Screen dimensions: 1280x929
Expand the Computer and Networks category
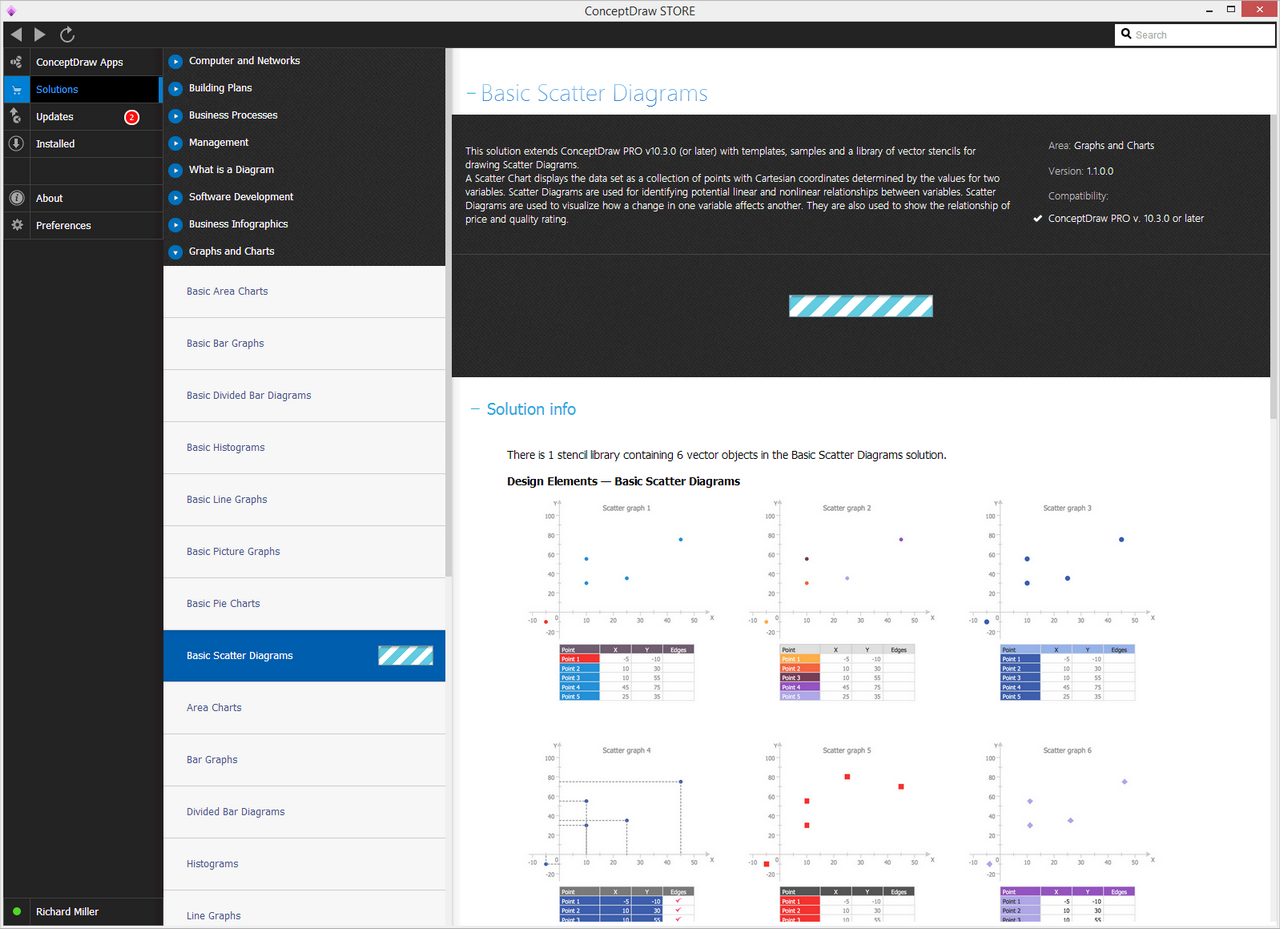(175, 61)
